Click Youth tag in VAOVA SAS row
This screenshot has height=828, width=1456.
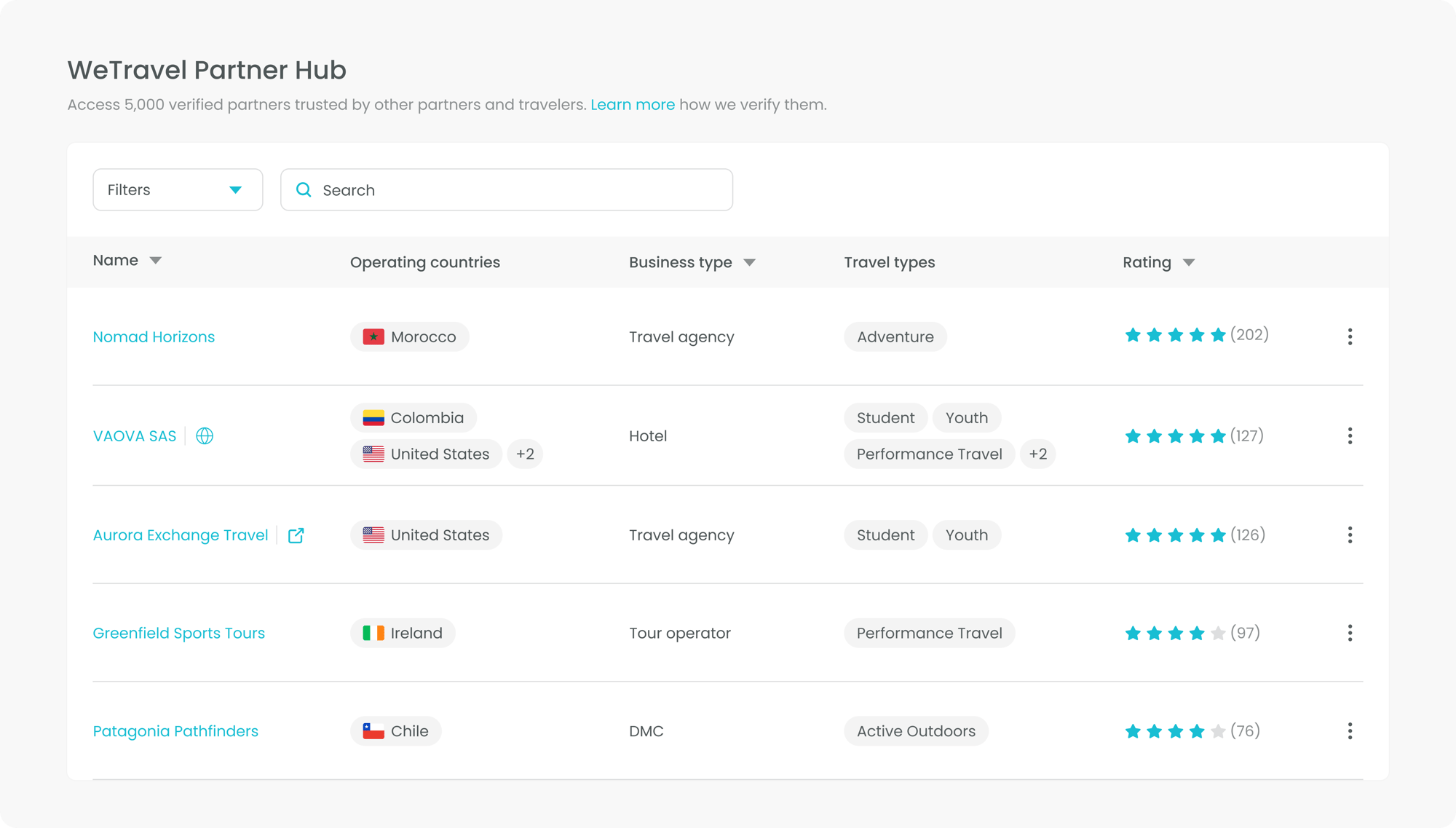coord(967,418)
